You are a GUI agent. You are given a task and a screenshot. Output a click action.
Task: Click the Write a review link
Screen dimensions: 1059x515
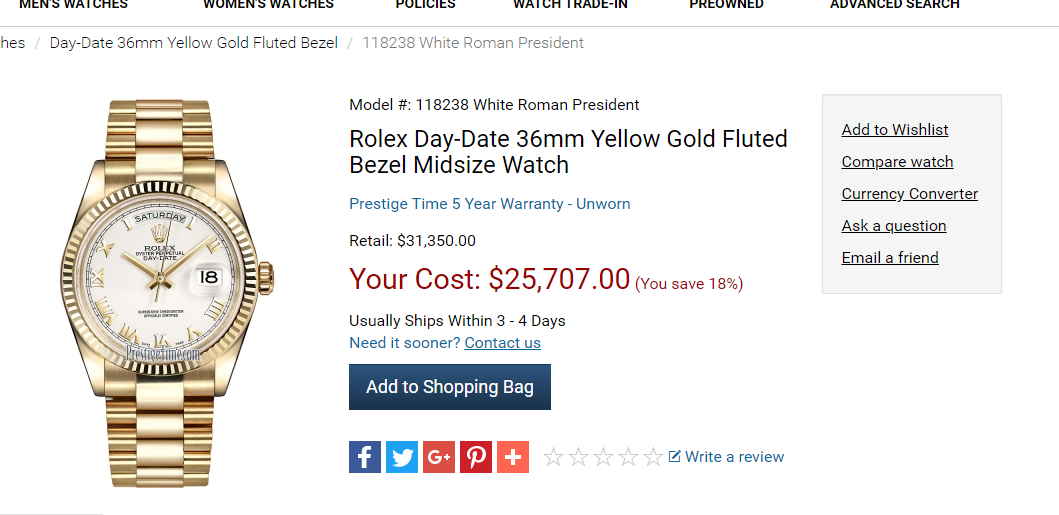727,457
